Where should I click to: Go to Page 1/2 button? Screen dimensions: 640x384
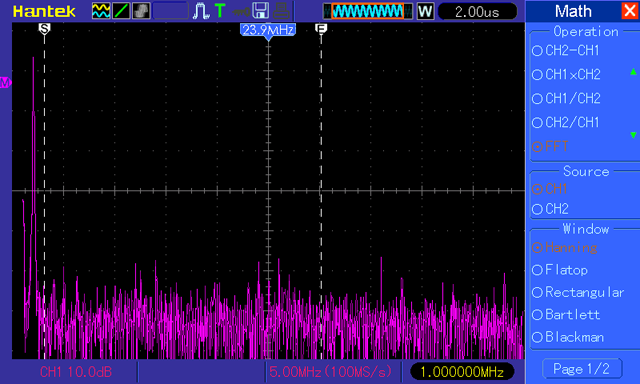click(x=582, y=369)
